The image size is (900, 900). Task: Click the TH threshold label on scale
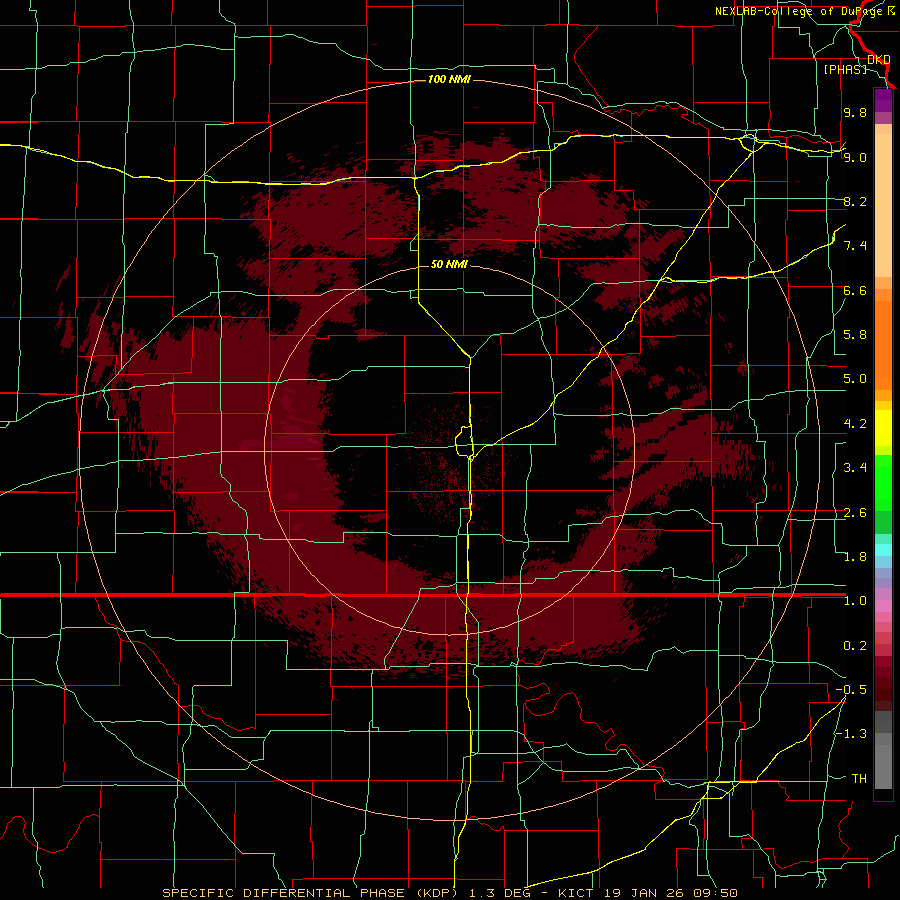click(x=859, y=779)
